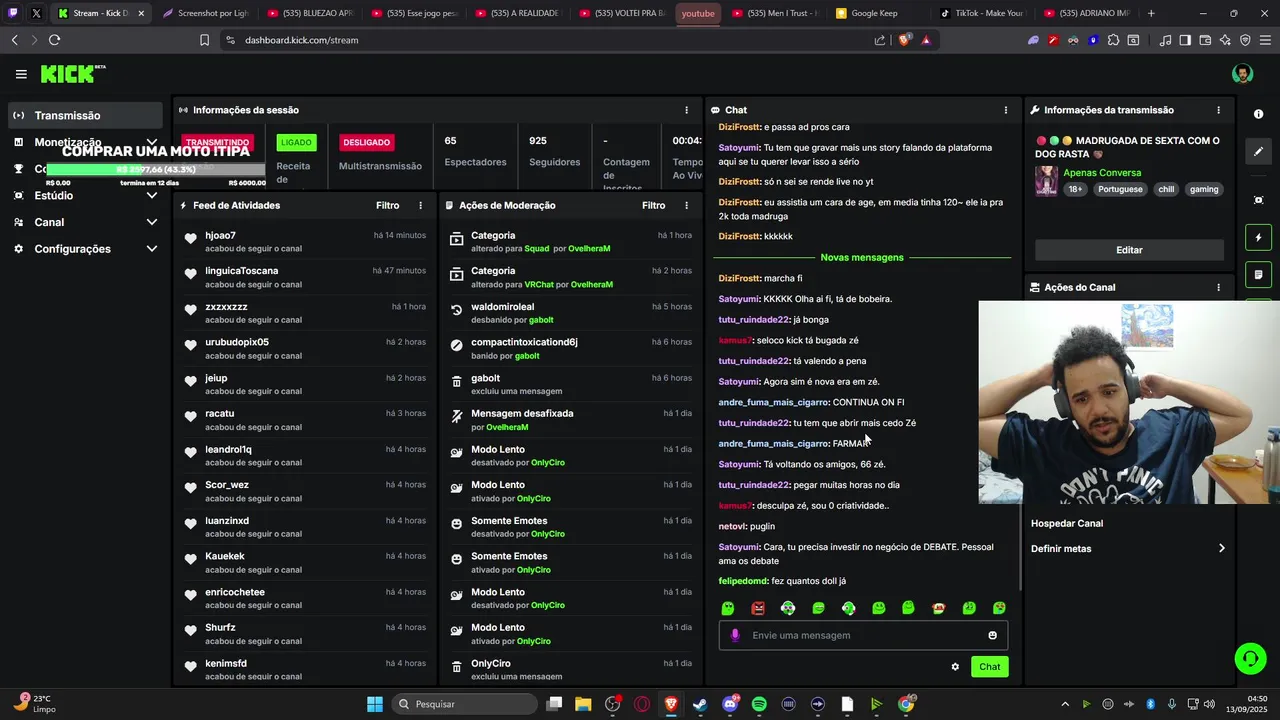The width and height of the screenshot is (1280, 720).
Task: Open File Explorer from the taskbar
Action: tap(583, 704)
